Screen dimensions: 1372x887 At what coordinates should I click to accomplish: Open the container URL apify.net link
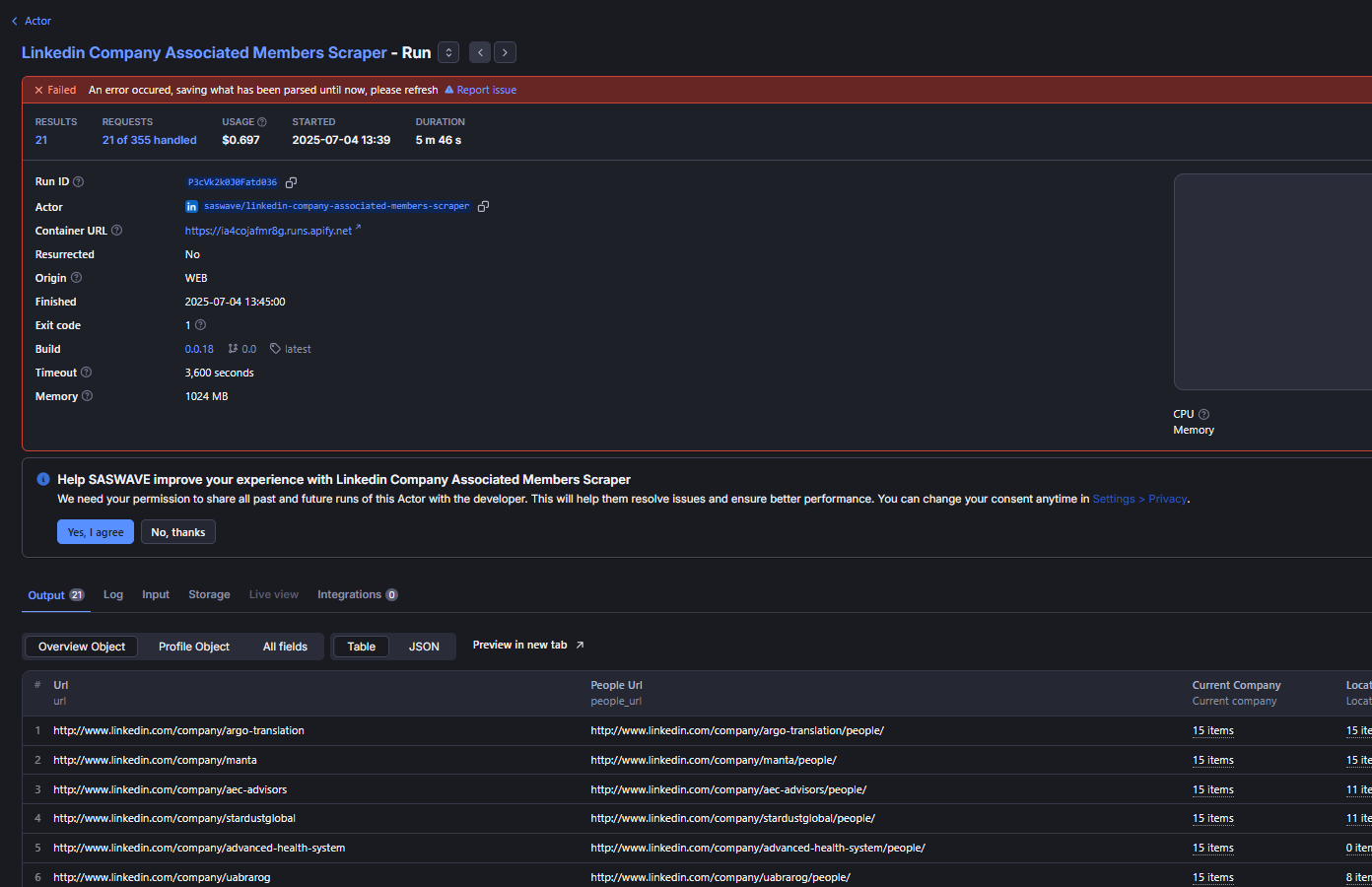(273, 231)
